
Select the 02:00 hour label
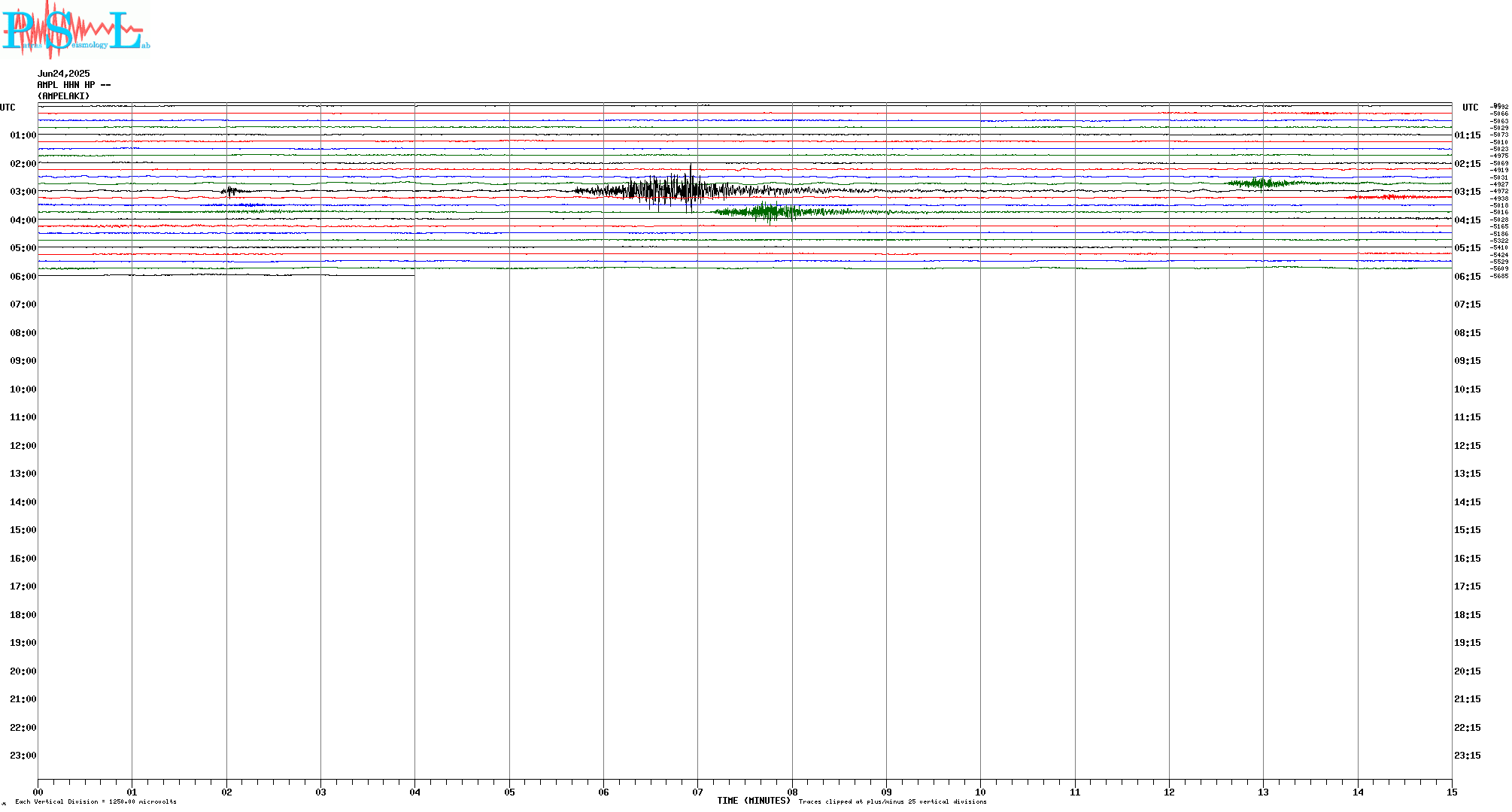pyautogui.click(x=23, y=164)
